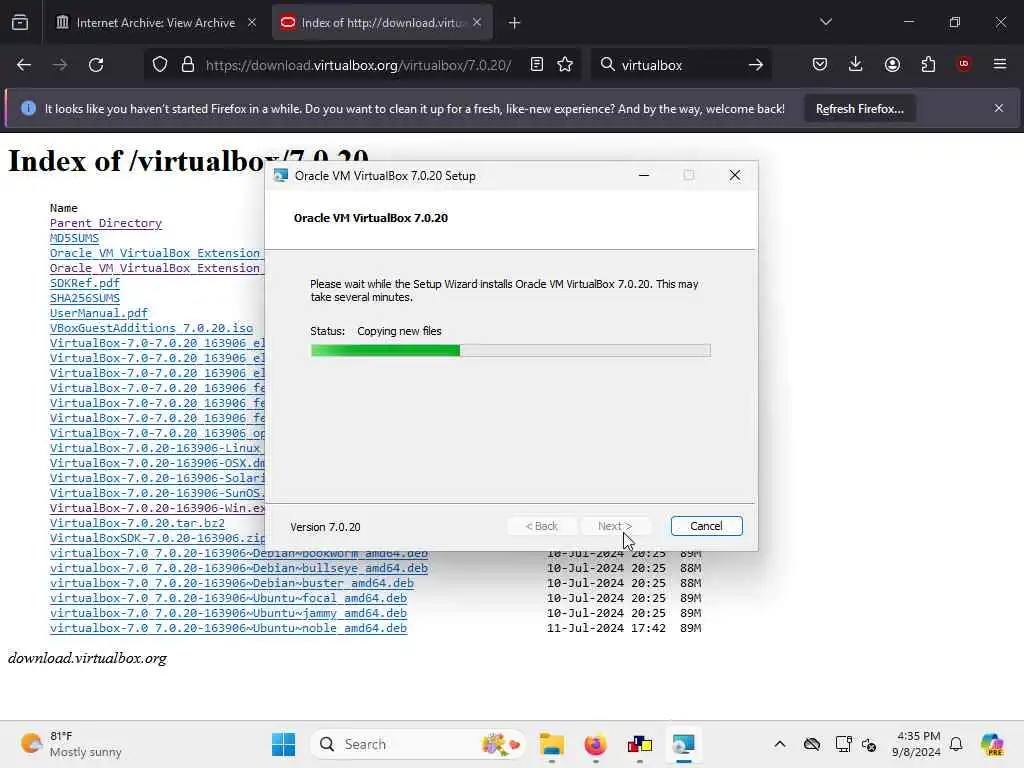Viewport: 1024px width, 768px height.
Task: Click the installation progress bar
Action: (x=510, y=351)
